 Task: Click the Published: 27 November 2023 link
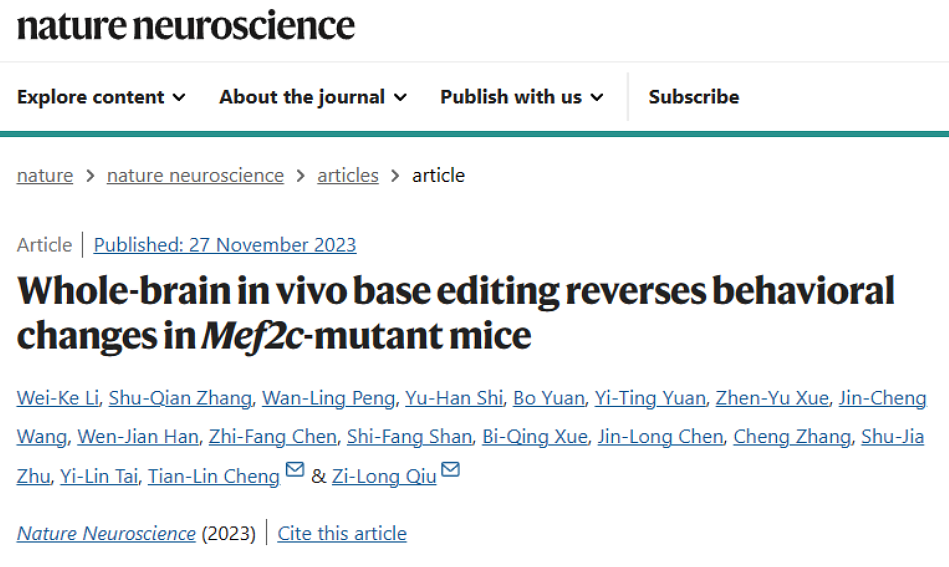click(x=225, y=244)
